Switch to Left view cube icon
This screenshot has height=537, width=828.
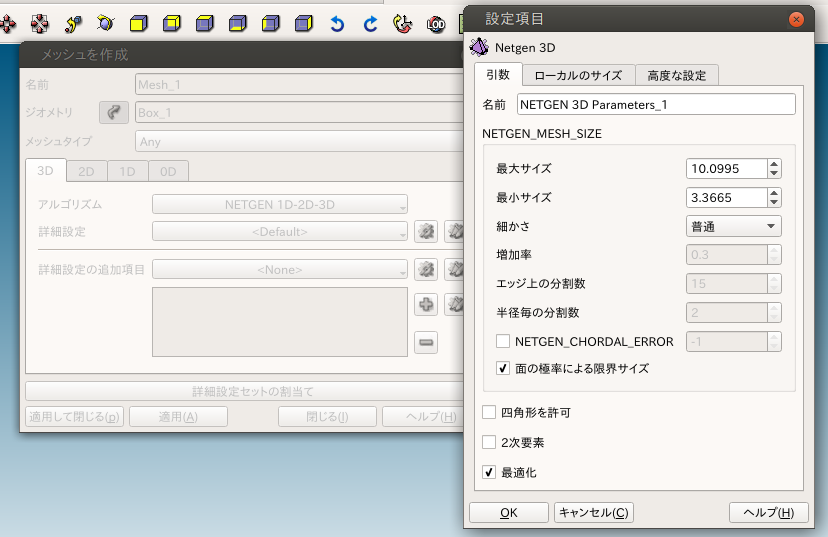pyautogui.click(x=270, y=24)
